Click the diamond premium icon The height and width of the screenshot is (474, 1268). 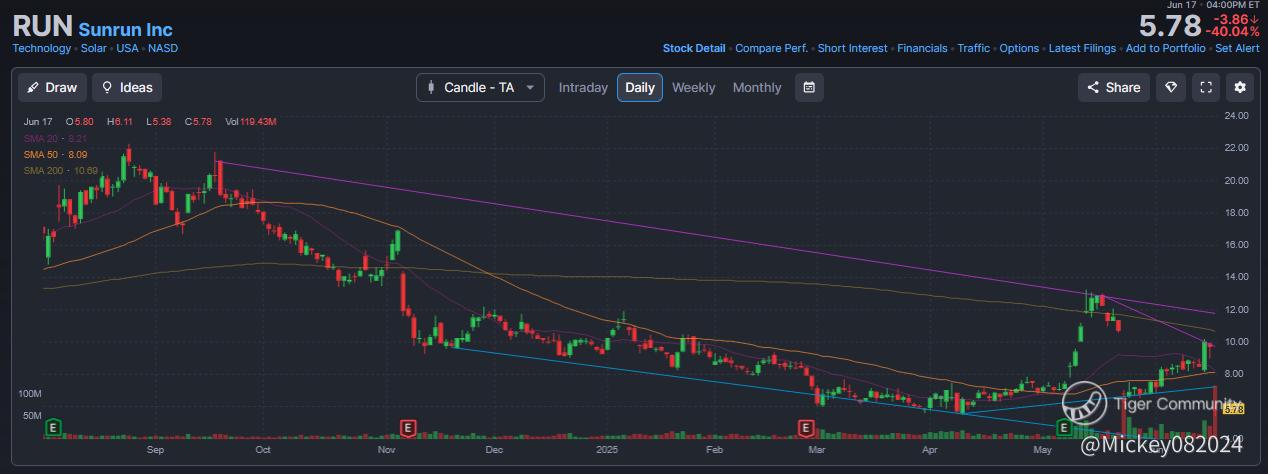coord(1171,87)
